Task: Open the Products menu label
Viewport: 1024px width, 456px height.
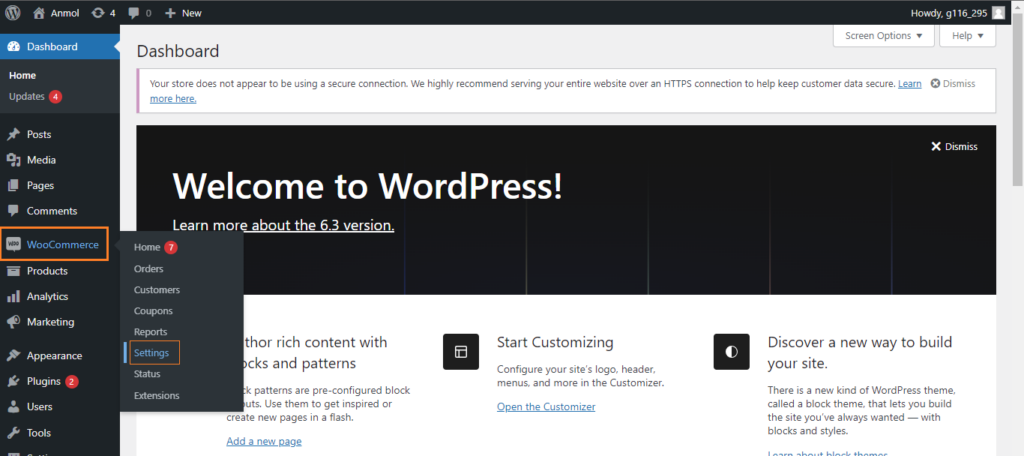Action: [x=47, y=271]
